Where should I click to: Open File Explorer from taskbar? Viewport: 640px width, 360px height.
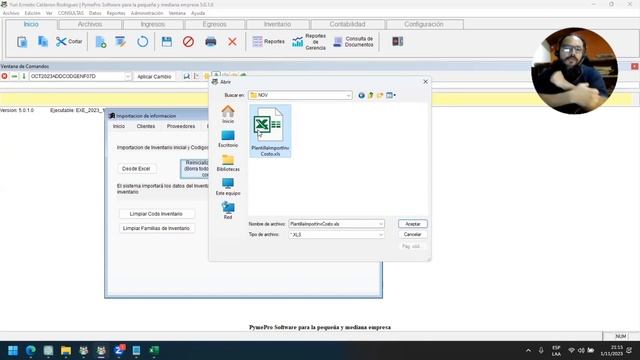[x=66, y=351]
